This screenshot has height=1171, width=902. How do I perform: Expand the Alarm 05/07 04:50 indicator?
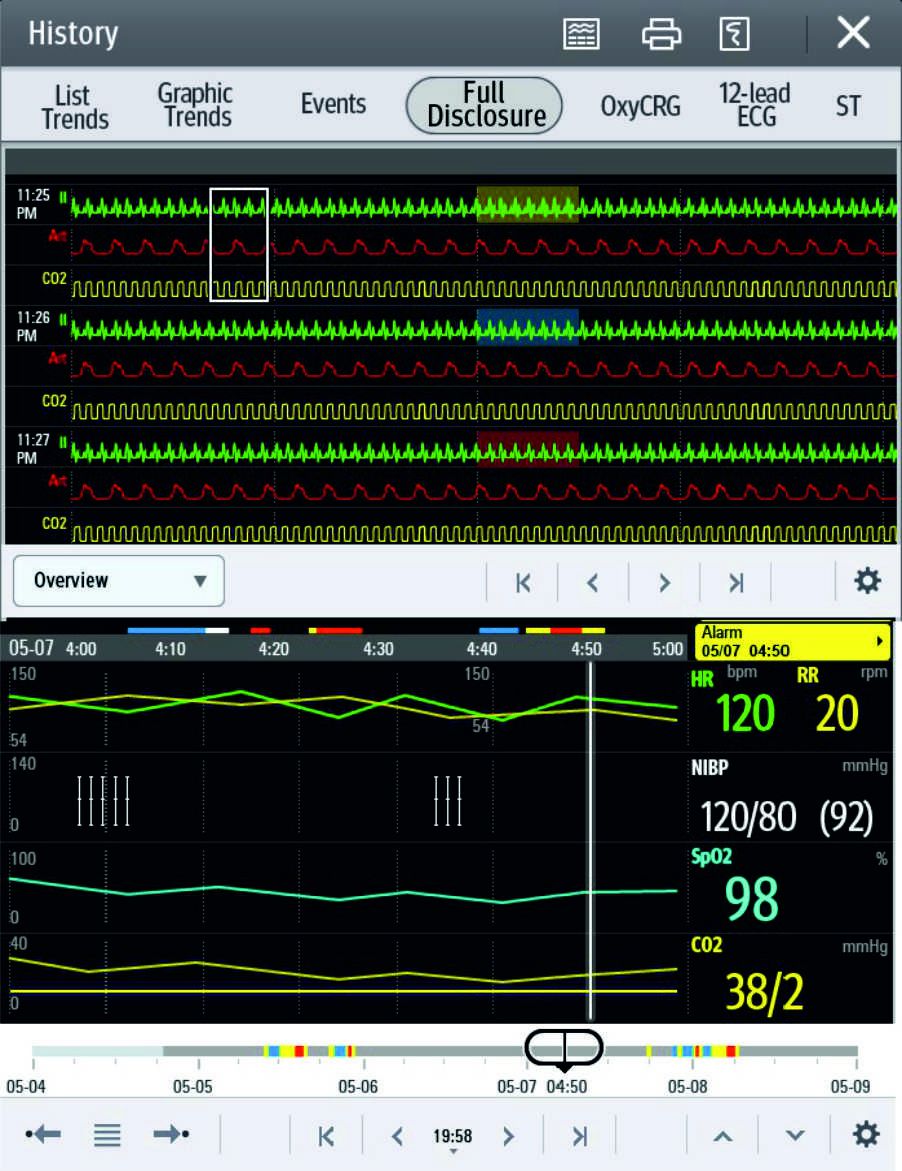pyautogui.click(x=793, y=641)
